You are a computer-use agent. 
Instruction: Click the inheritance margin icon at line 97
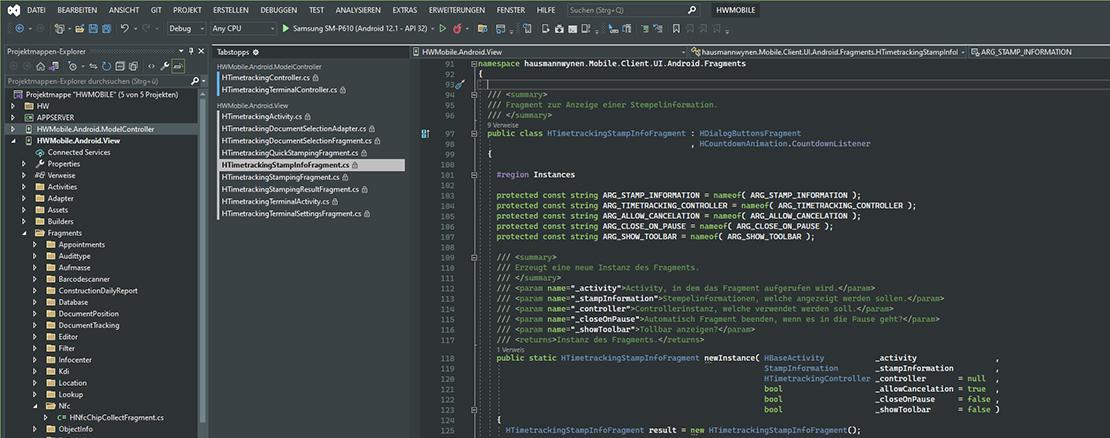tap(425, 133)
